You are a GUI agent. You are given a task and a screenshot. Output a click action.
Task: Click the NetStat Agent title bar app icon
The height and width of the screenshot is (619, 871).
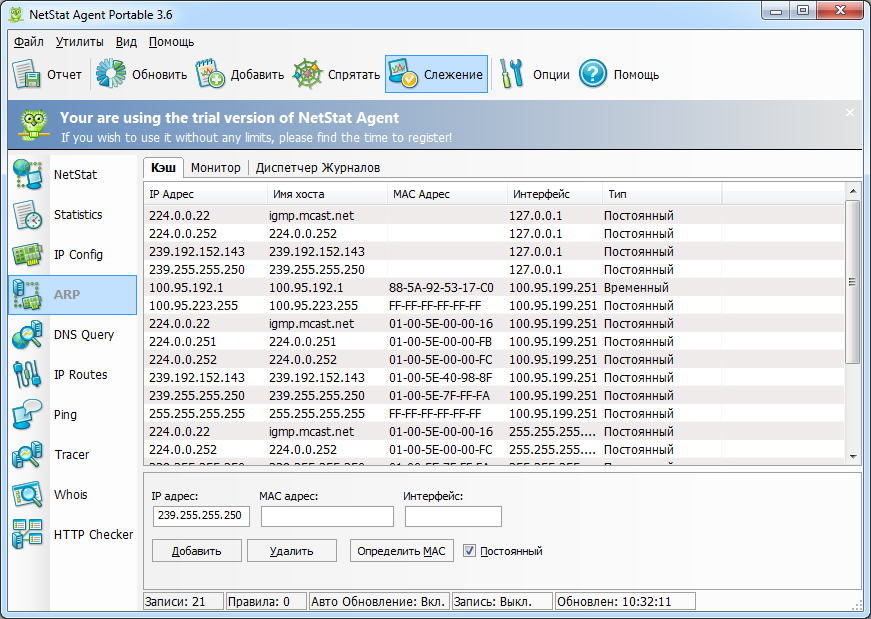pyautogui.click(x=16, y=14)
